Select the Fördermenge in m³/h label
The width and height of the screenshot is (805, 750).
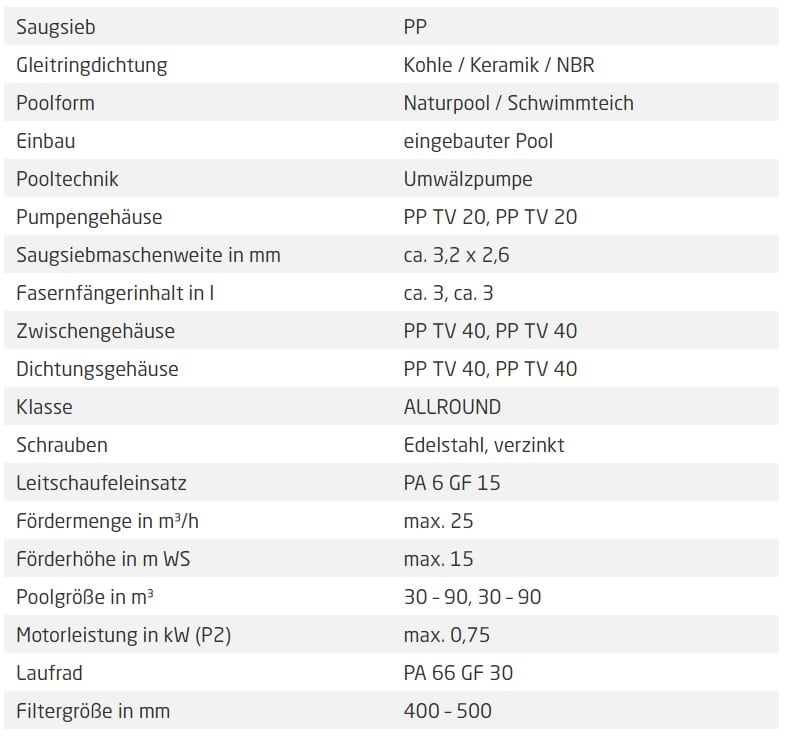[107, 521]
